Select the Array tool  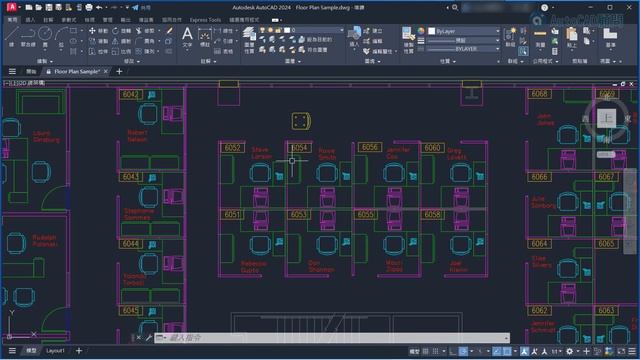(145, 51)
